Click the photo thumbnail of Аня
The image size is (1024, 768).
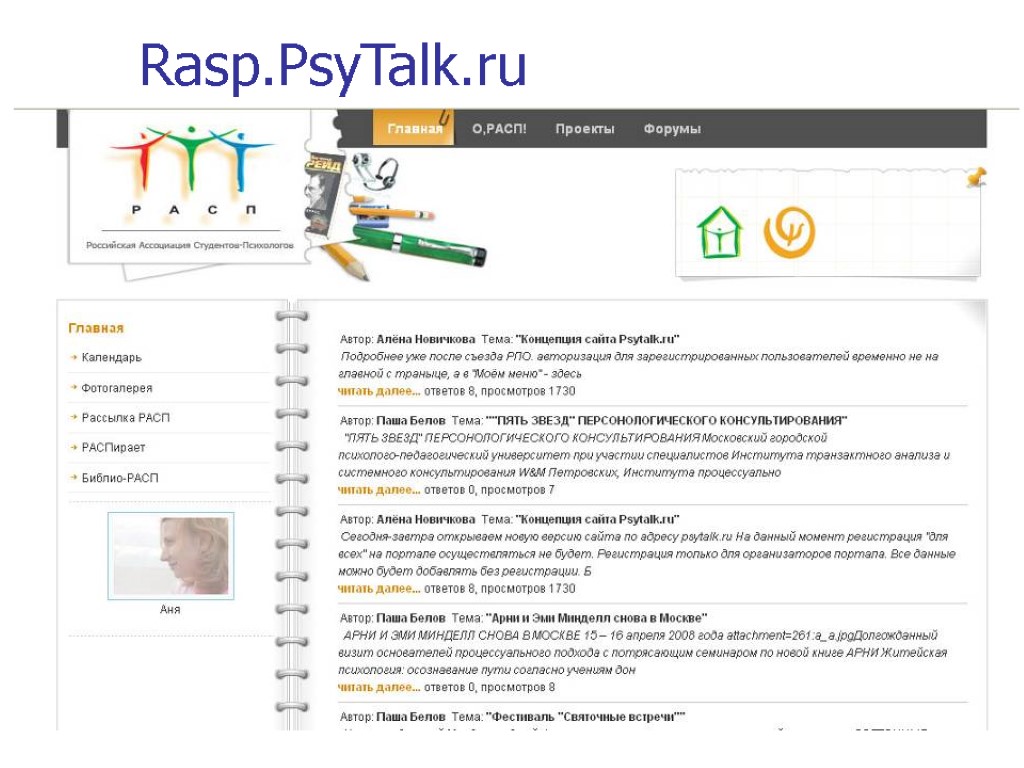tap(170, 555)
